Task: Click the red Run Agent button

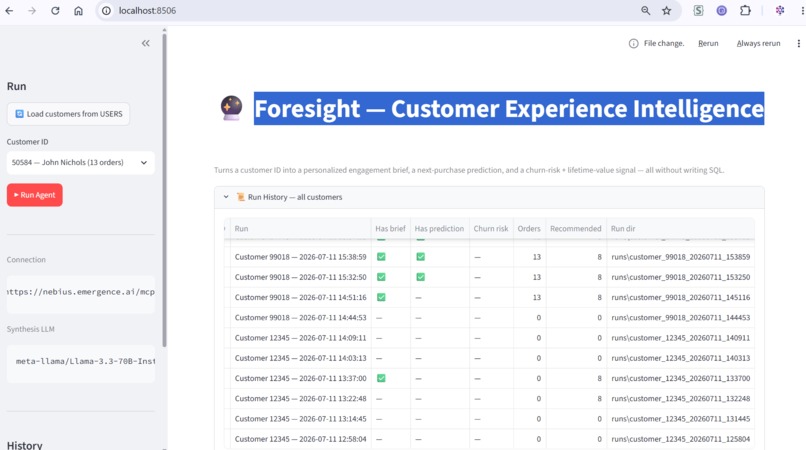Action: [34, 195]
